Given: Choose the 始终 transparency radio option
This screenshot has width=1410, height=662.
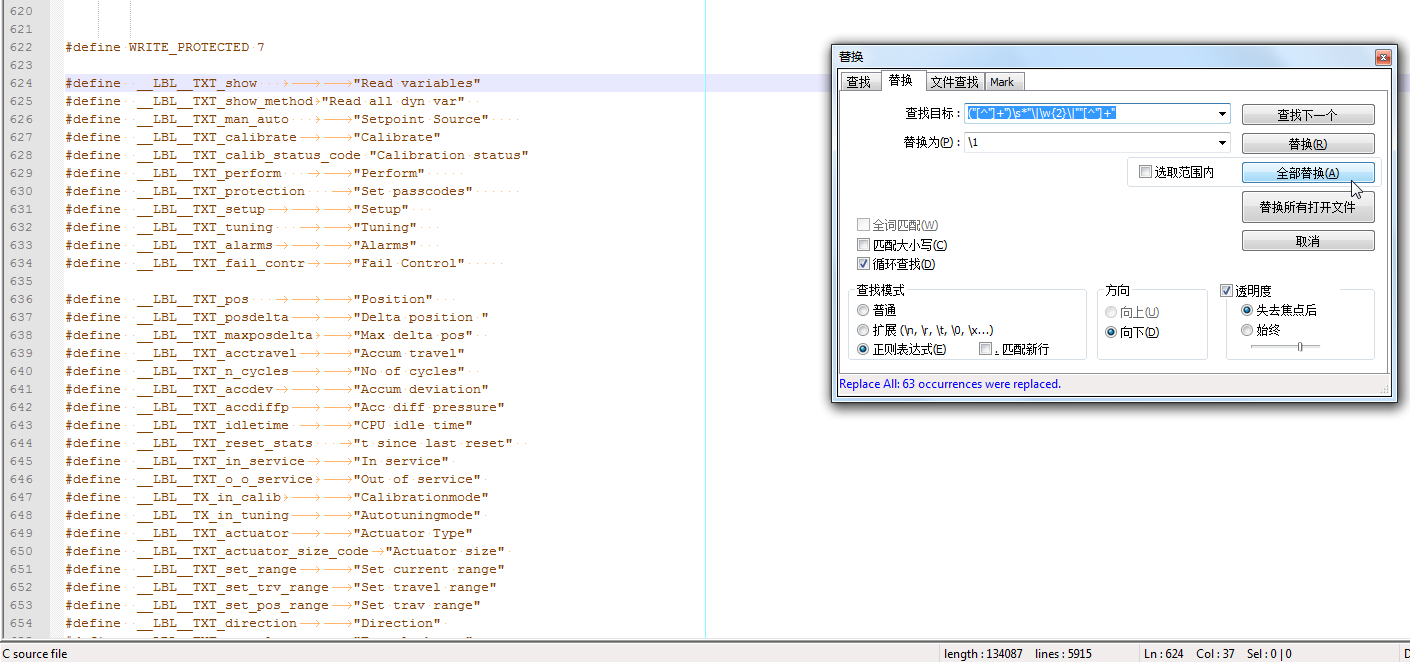Looking at the screenshot, I should pyautogui.click(x=1246, y=330).
